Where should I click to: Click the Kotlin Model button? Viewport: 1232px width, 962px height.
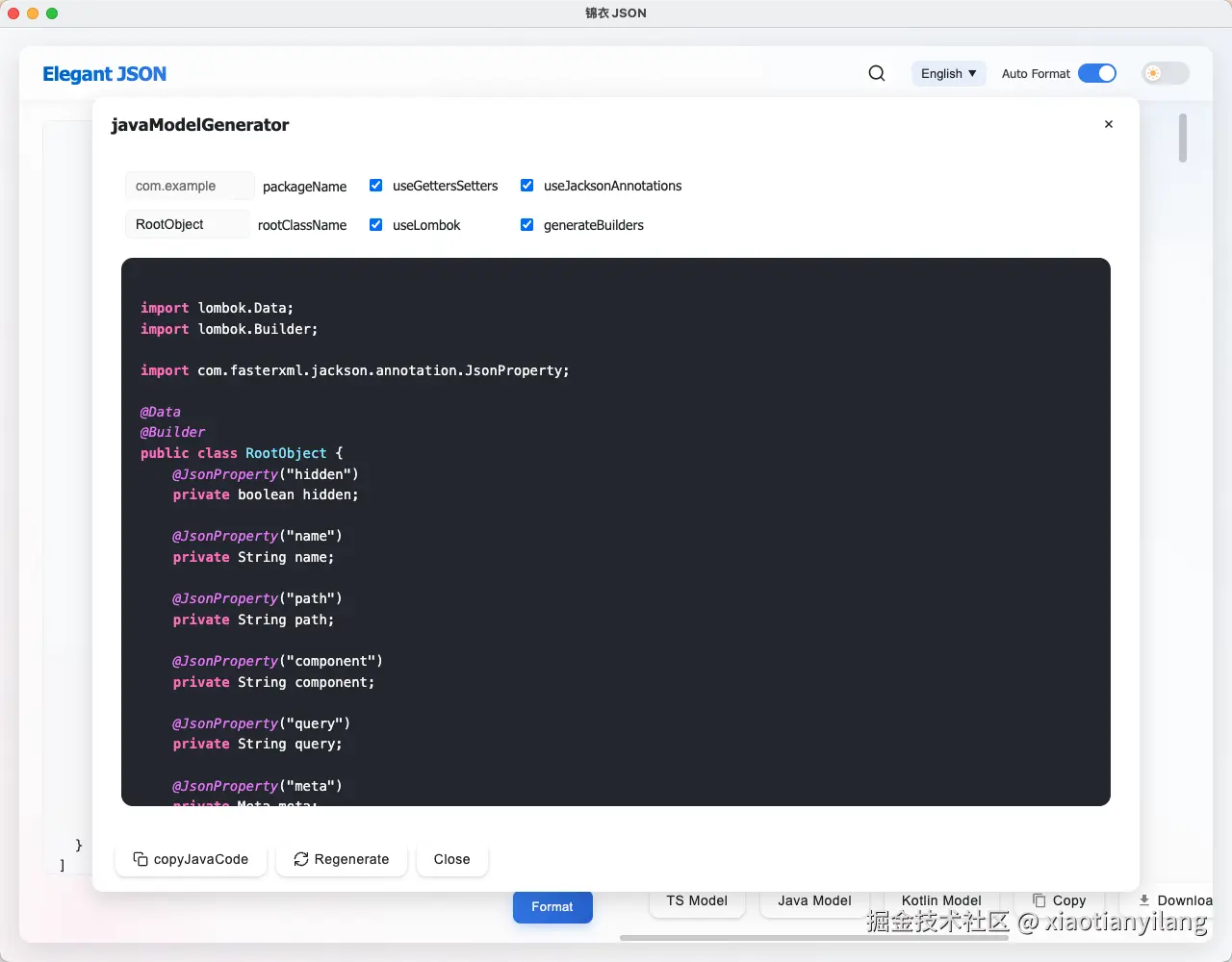(941, 901)
